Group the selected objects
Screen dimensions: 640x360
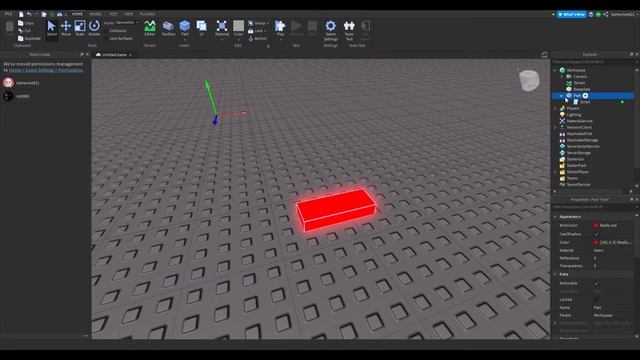(x=258, y=23)
